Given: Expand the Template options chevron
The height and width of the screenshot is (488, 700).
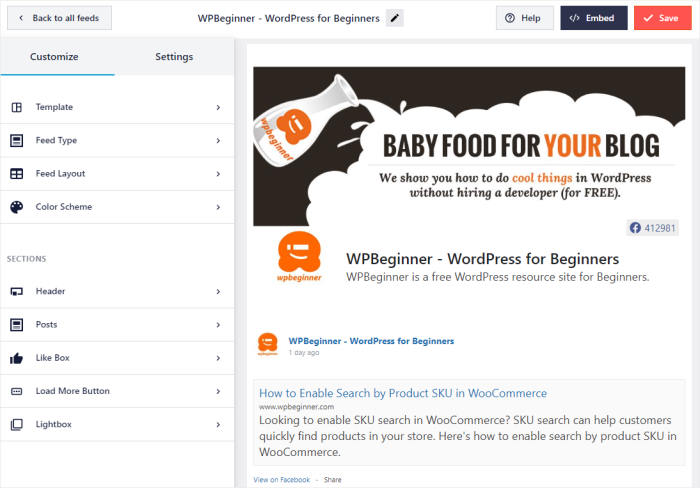Looking at the screenshot, I should [218, 107].
